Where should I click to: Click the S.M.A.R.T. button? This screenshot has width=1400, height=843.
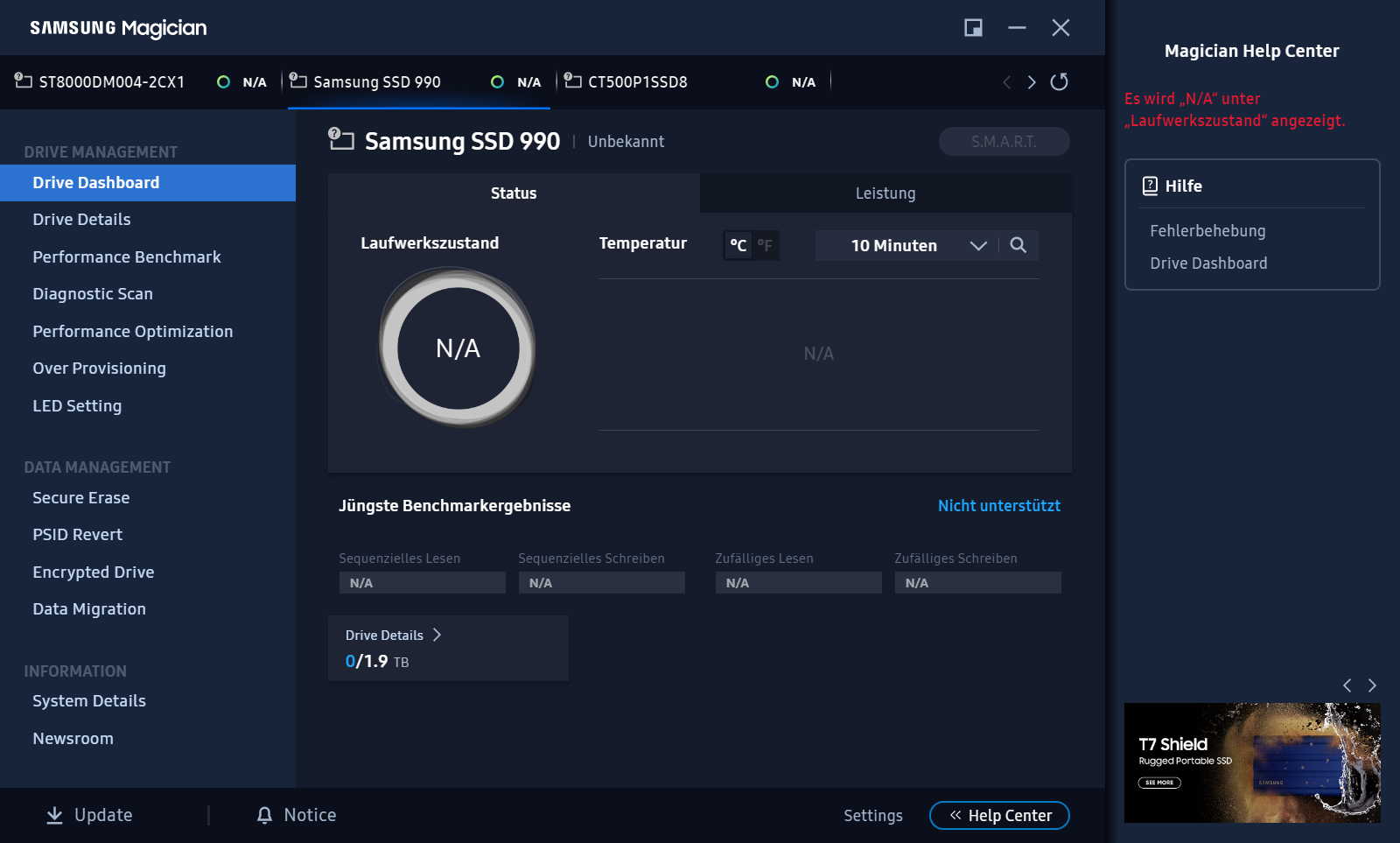1004,142
